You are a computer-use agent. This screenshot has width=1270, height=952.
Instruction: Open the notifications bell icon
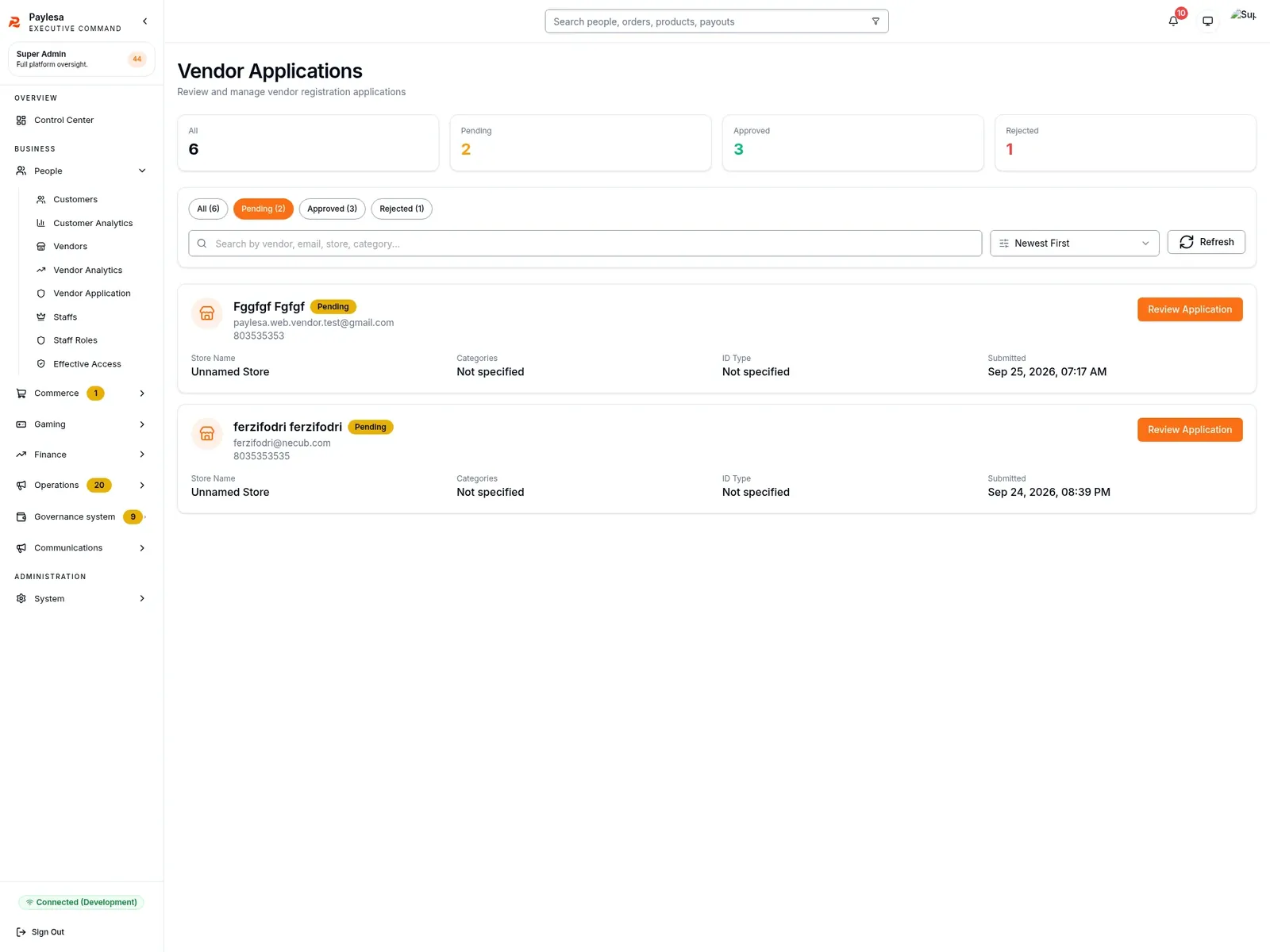(1173, 21)
